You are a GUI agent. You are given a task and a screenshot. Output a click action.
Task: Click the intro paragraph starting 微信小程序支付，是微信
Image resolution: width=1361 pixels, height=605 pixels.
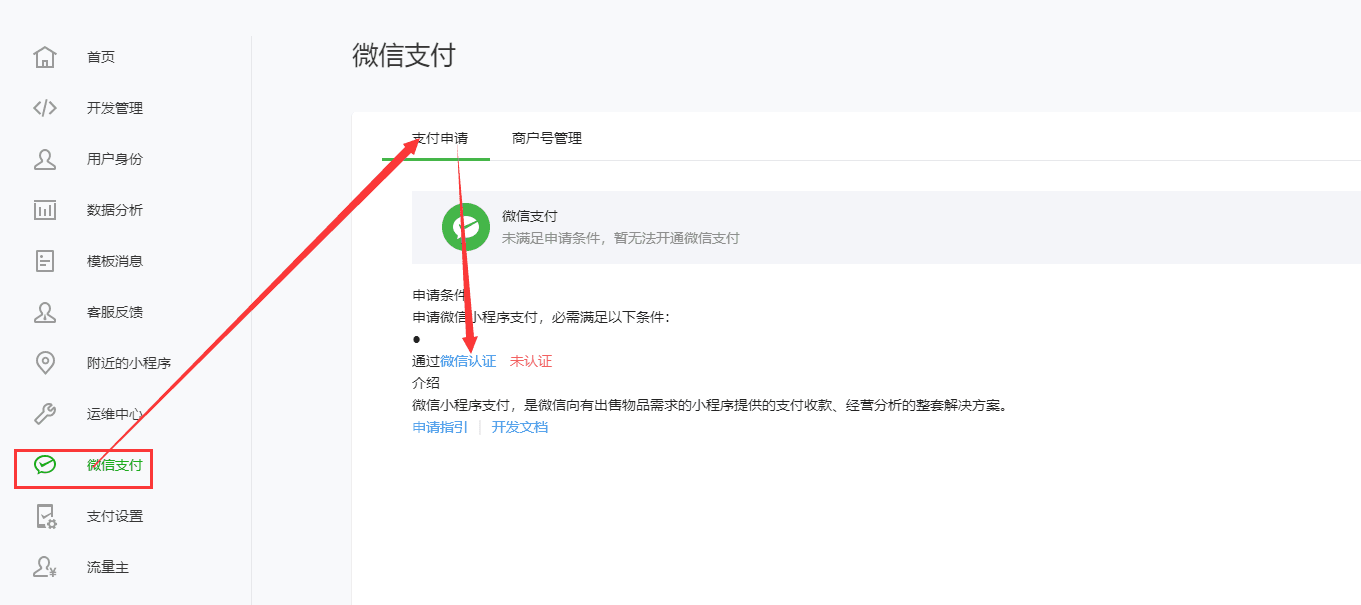[709, 405]
